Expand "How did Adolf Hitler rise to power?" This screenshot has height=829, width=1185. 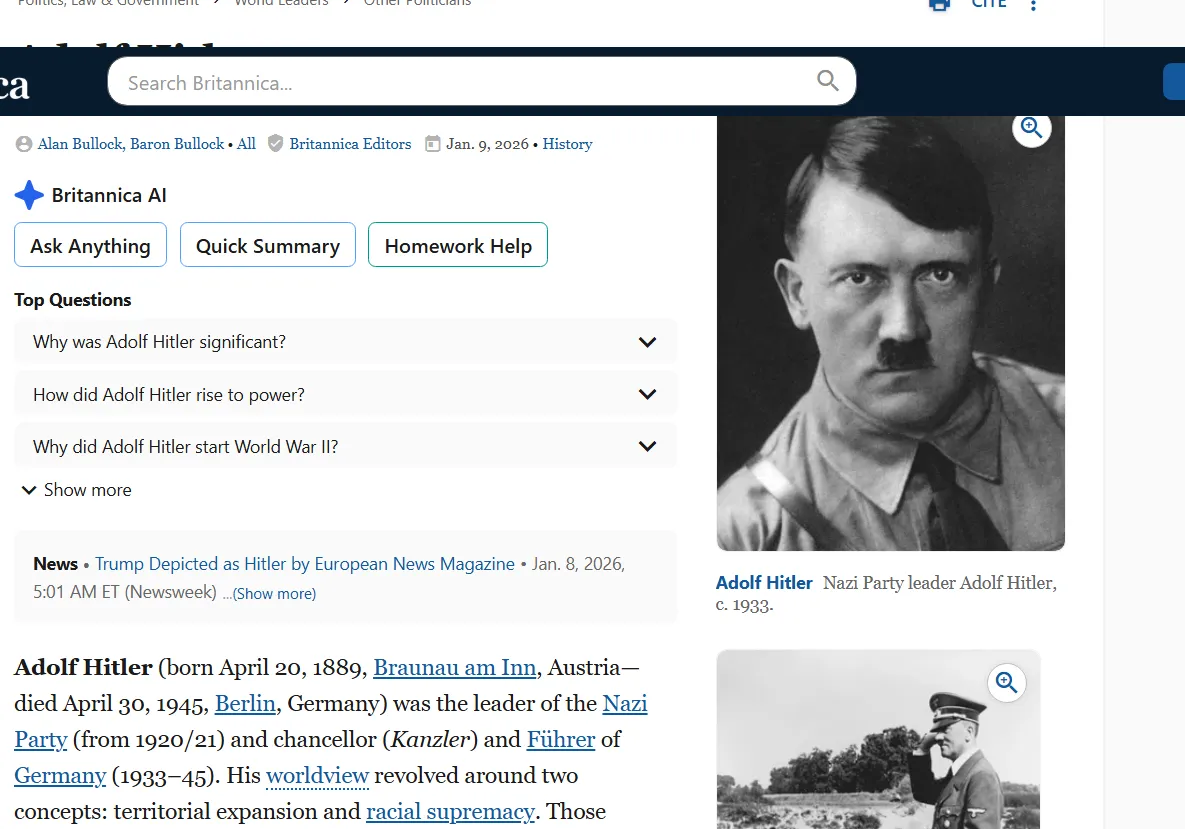click(x=646, y=395)
